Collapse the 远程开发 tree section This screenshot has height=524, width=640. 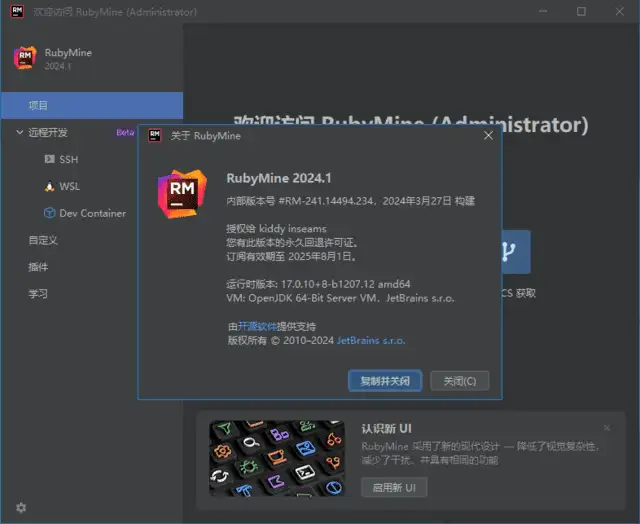tap(19, 132)
